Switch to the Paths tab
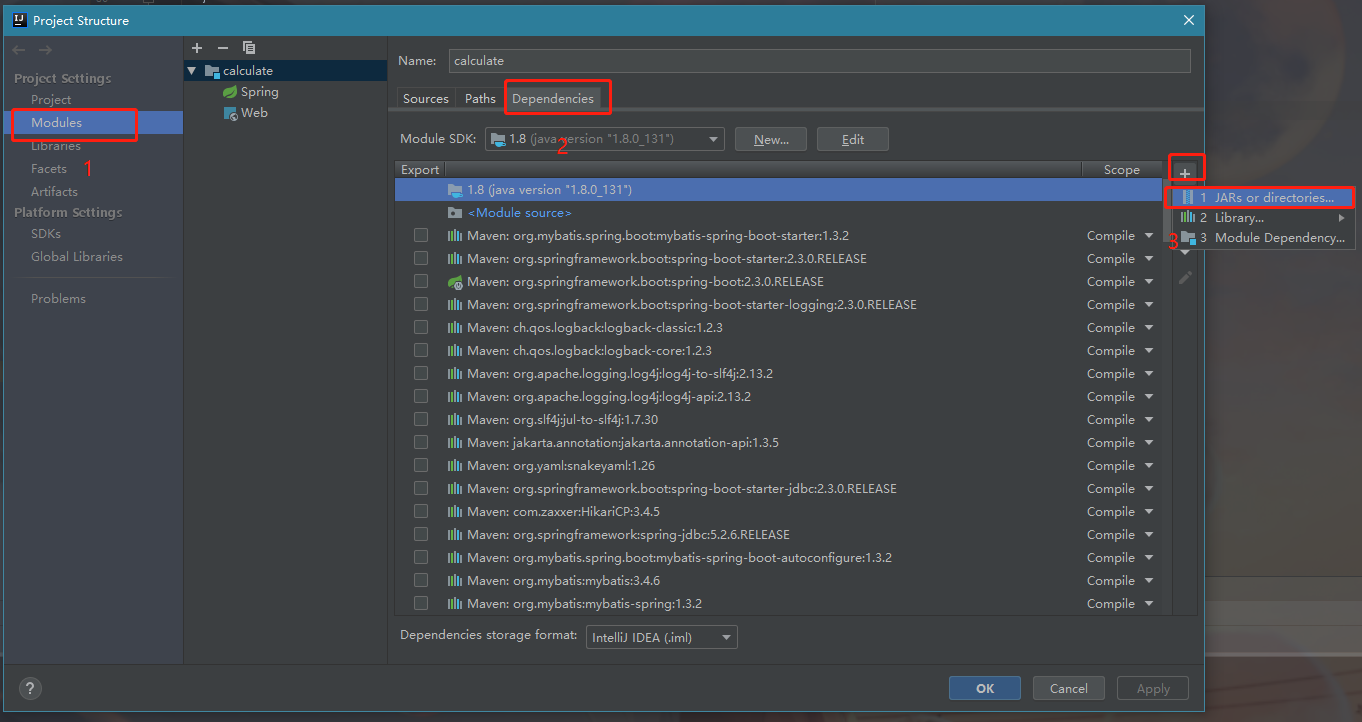1362x722 pixels. [480, 99]
